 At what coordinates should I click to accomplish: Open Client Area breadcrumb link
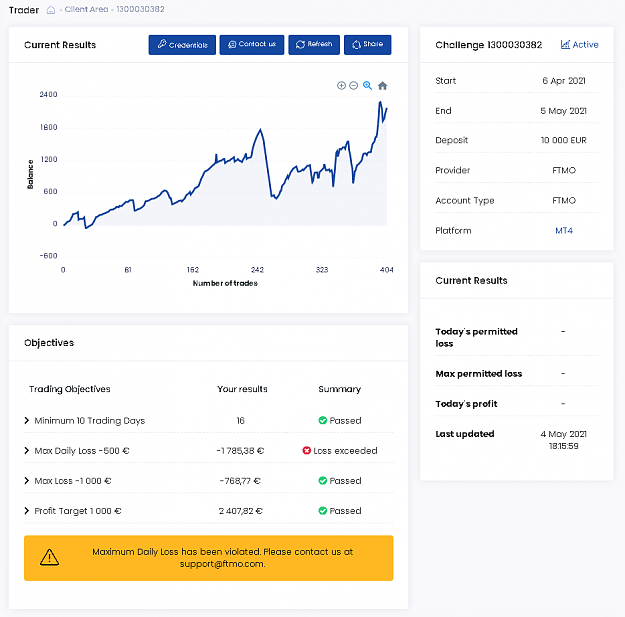click(x=86, y=9)
